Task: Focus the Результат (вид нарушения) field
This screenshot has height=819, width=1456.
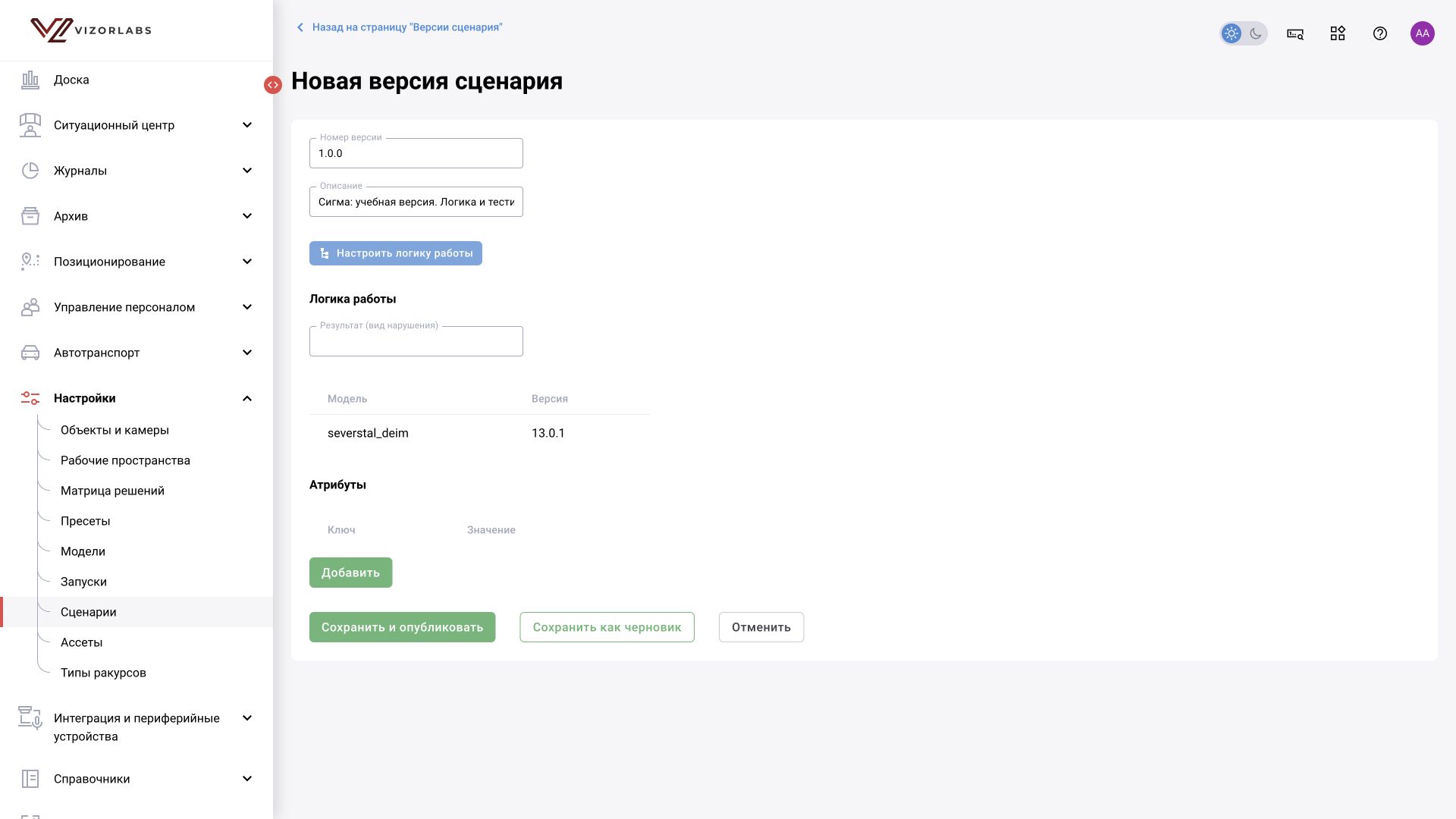Action: pyautogui.click(x=416, y=341)
